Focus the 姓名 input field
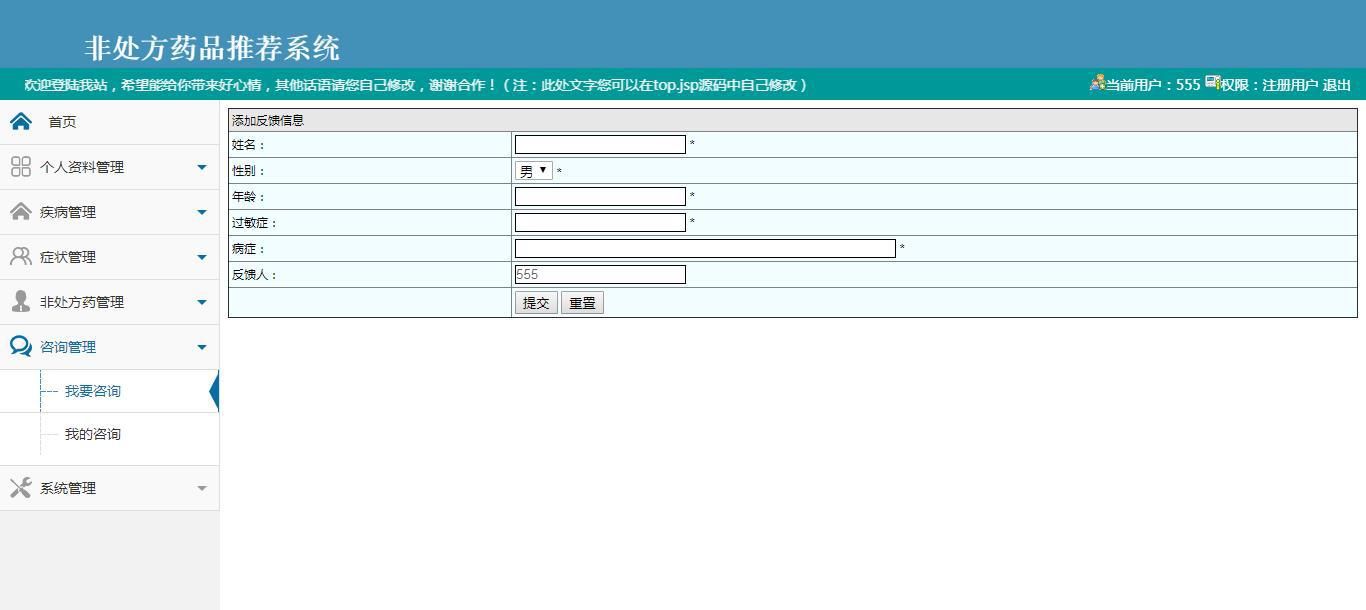 [600, 144]
